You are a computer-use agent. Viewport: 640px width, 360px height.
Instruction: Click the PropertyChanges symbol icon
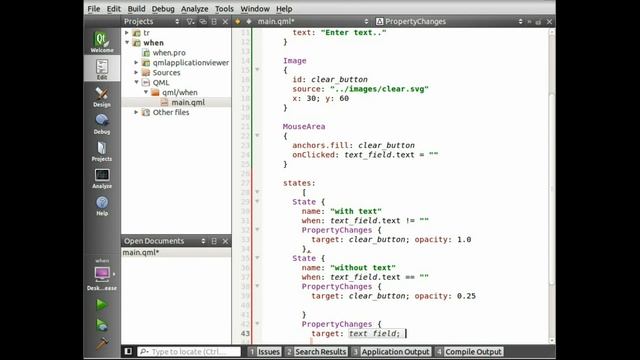coord(379,22)
